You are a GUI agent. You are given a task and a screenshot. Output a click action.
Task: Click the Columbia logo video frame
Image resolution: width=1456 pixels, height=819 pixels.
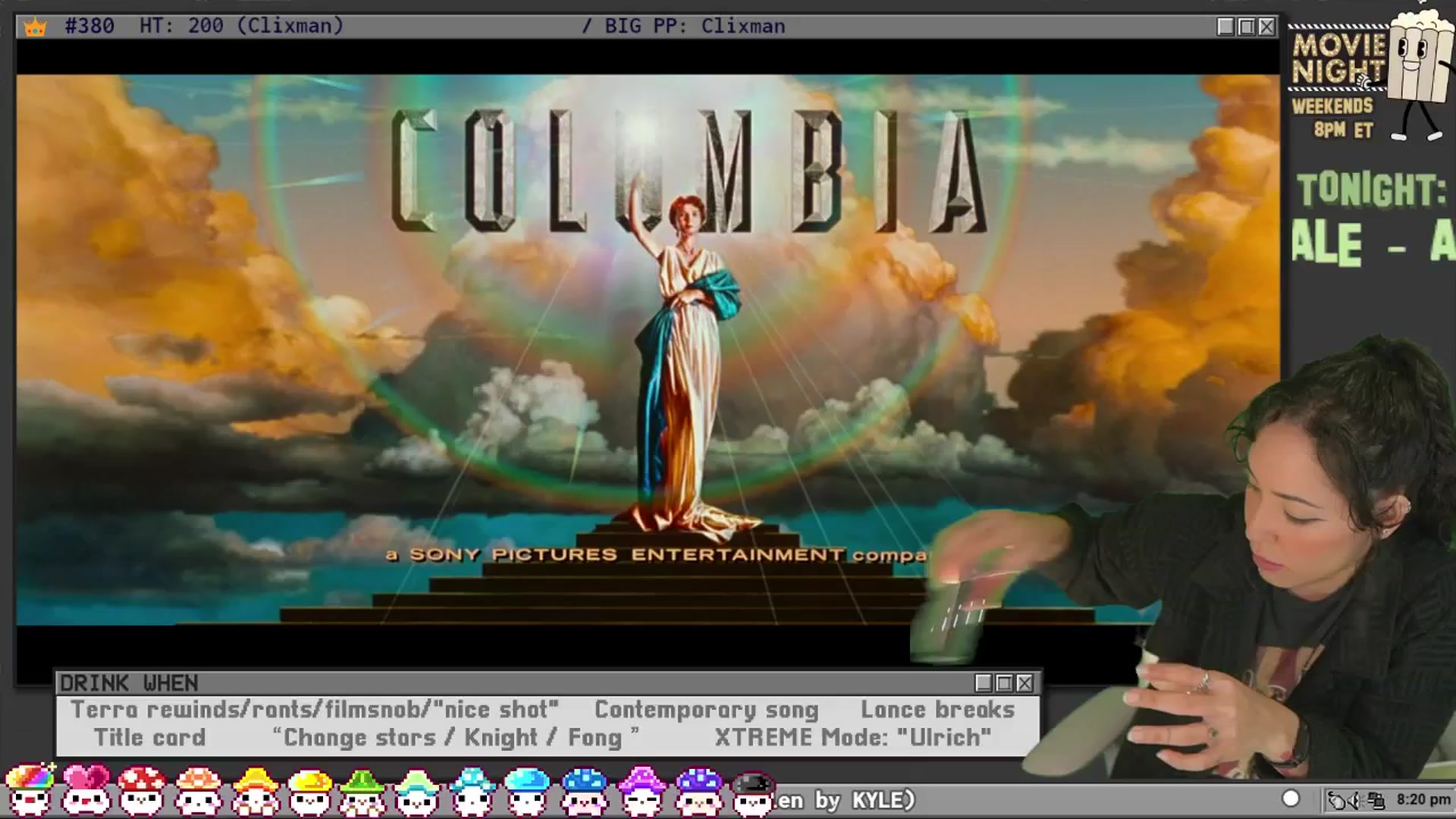[648, 349]
